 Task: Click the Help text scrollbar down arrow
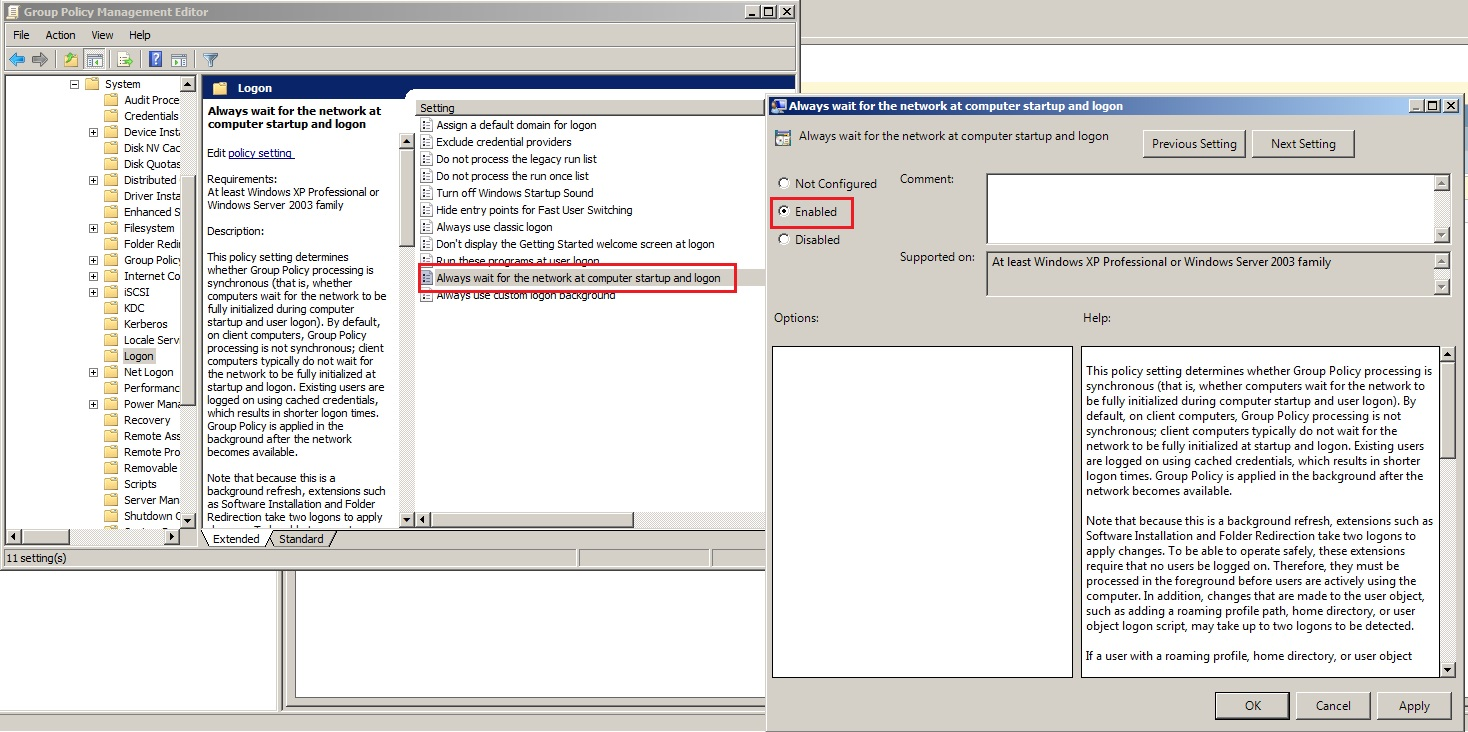(x=1446, y=668)
